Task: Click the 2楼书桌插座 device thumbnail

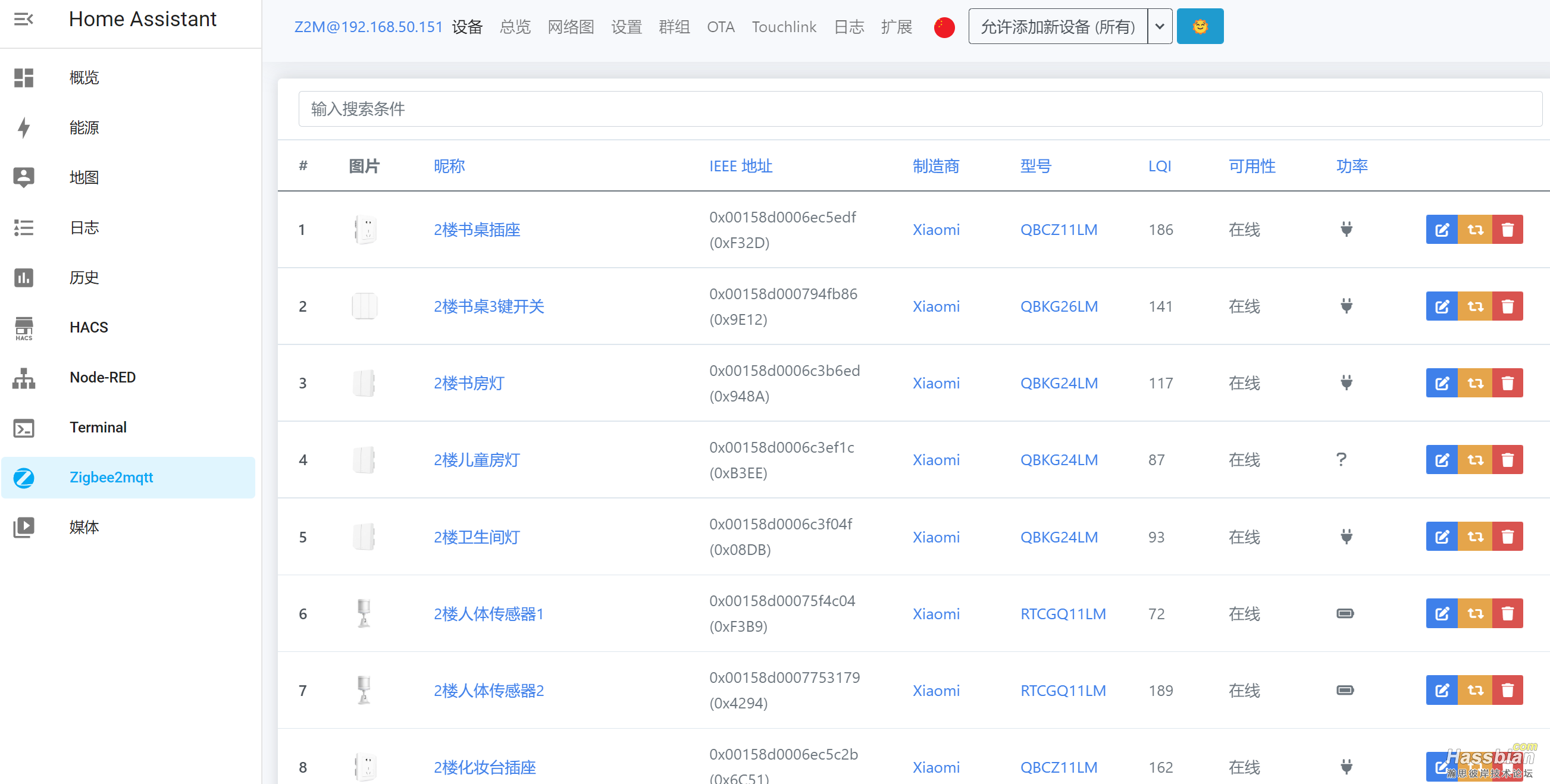Action: (365, 229)
